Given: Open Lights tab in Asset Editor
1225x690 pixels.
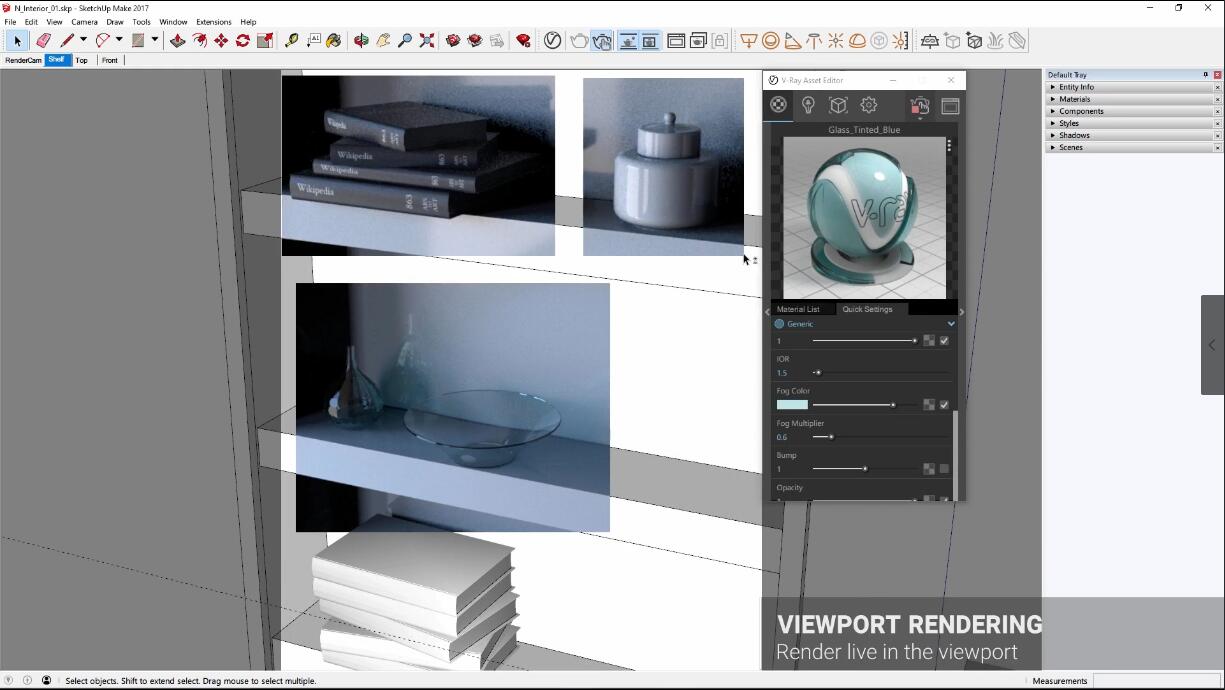Looking at the screenshot, I should coord(808,105).
